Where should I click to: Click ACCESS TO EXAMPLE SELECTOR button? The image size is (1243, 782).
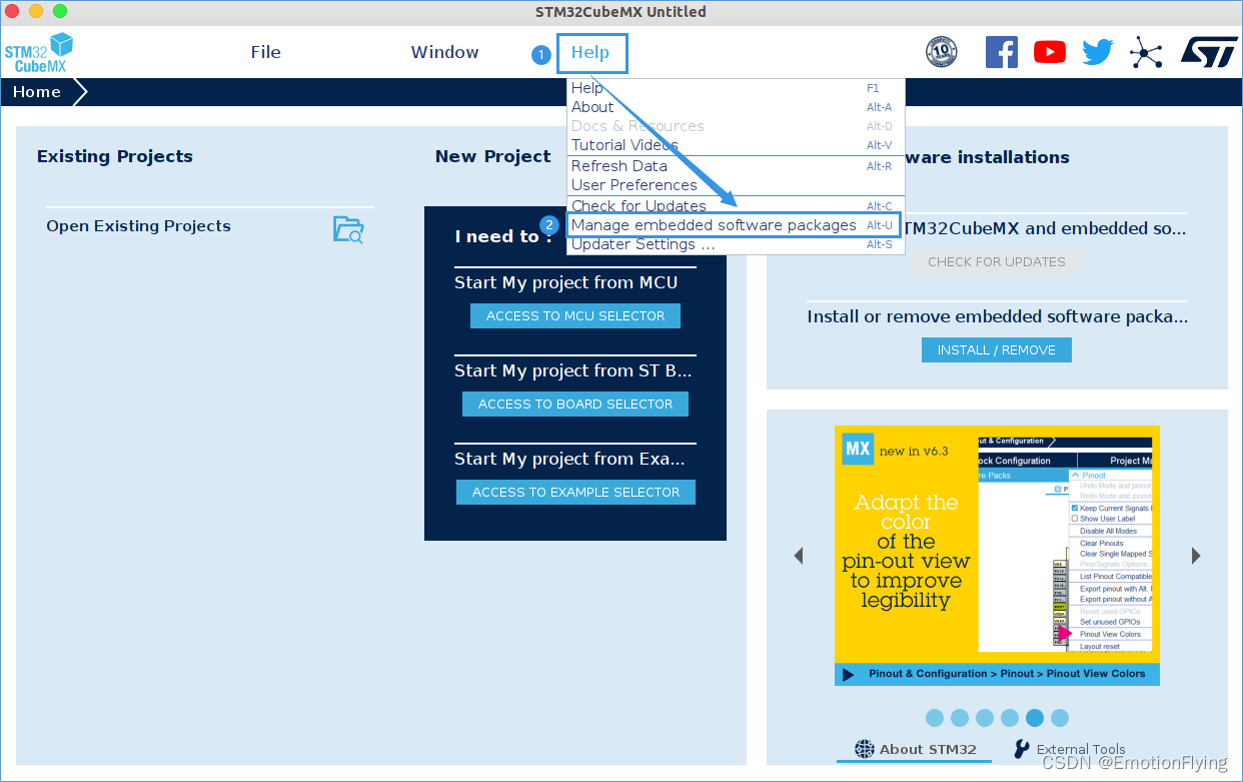(x=576, y=492)
